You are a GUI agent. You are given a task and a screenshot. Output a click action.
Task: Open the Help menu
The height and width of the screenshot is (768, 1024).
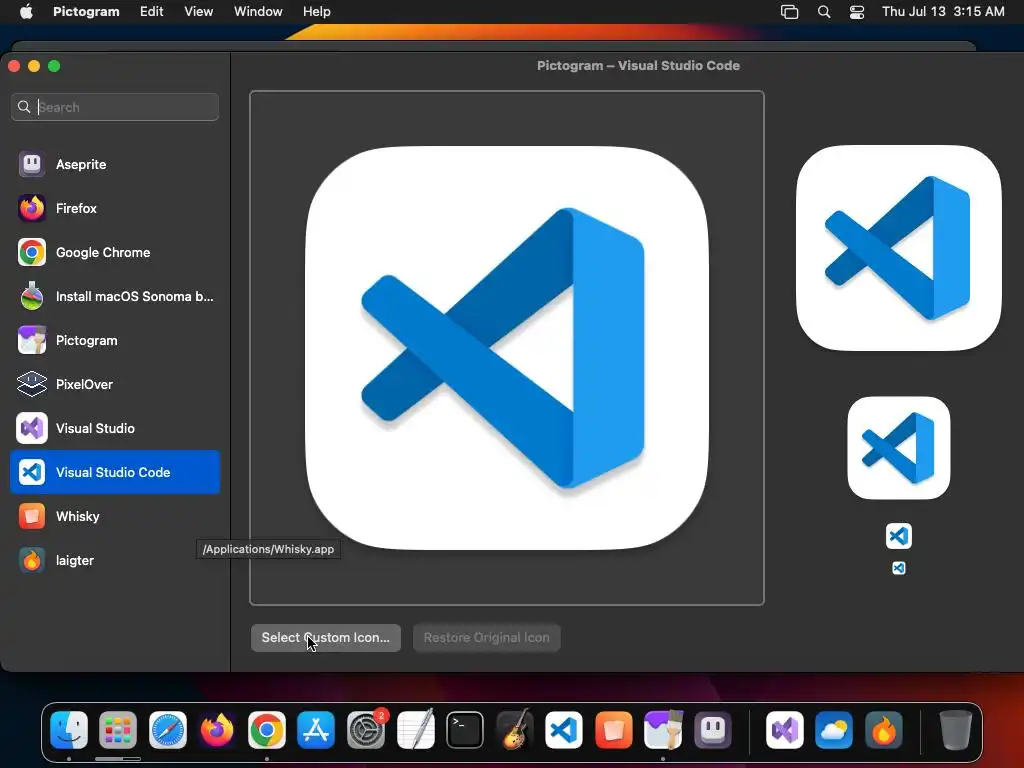pyautogui.click(x=317, y=11)
